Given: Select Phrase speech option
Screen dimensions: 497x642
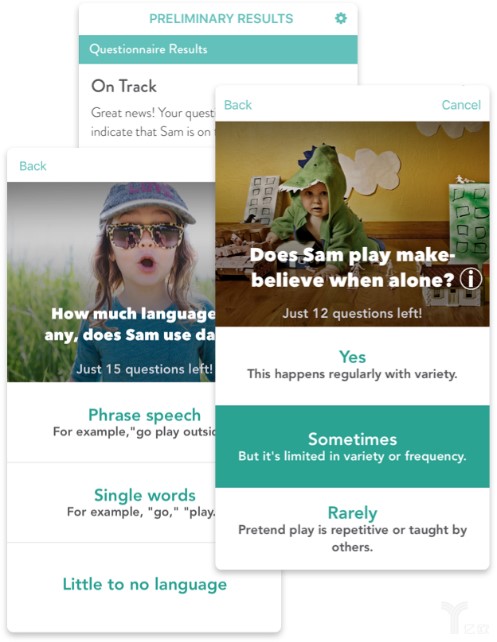Looking at the screenshot, I should 111,423.
